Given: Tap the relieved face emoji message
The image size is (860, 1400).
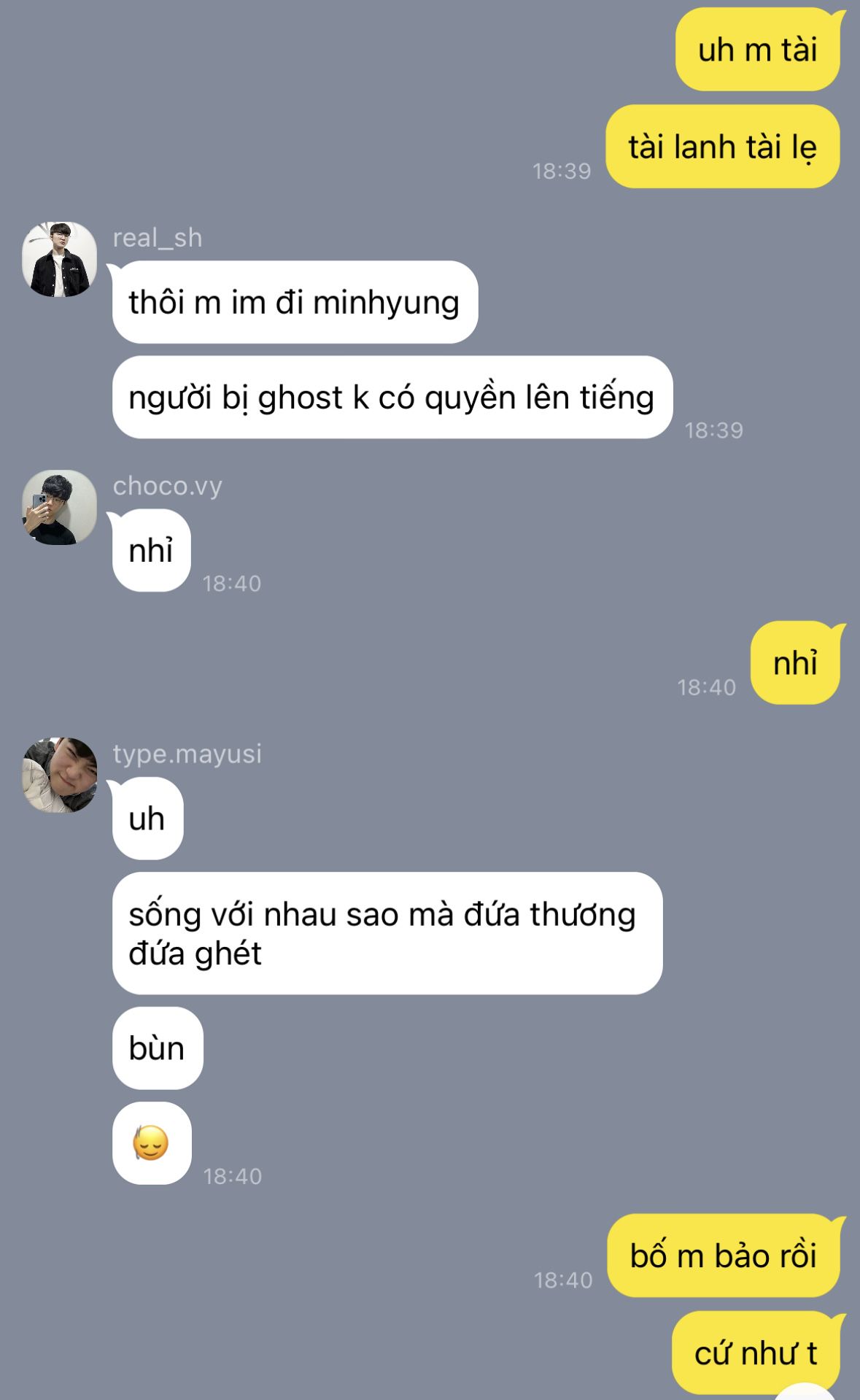Looking at the screenshot, I should [x=152, y=1143].
